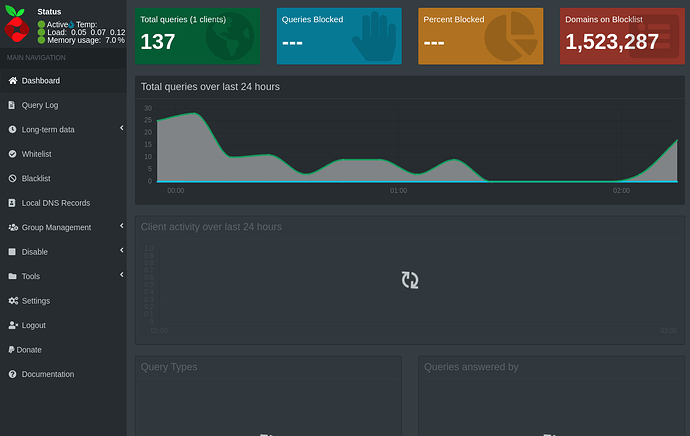The height and width of the screenshot is (436, 690).
Task: Click the Pi-hole raspberry logo
Action: click(16, 24)
